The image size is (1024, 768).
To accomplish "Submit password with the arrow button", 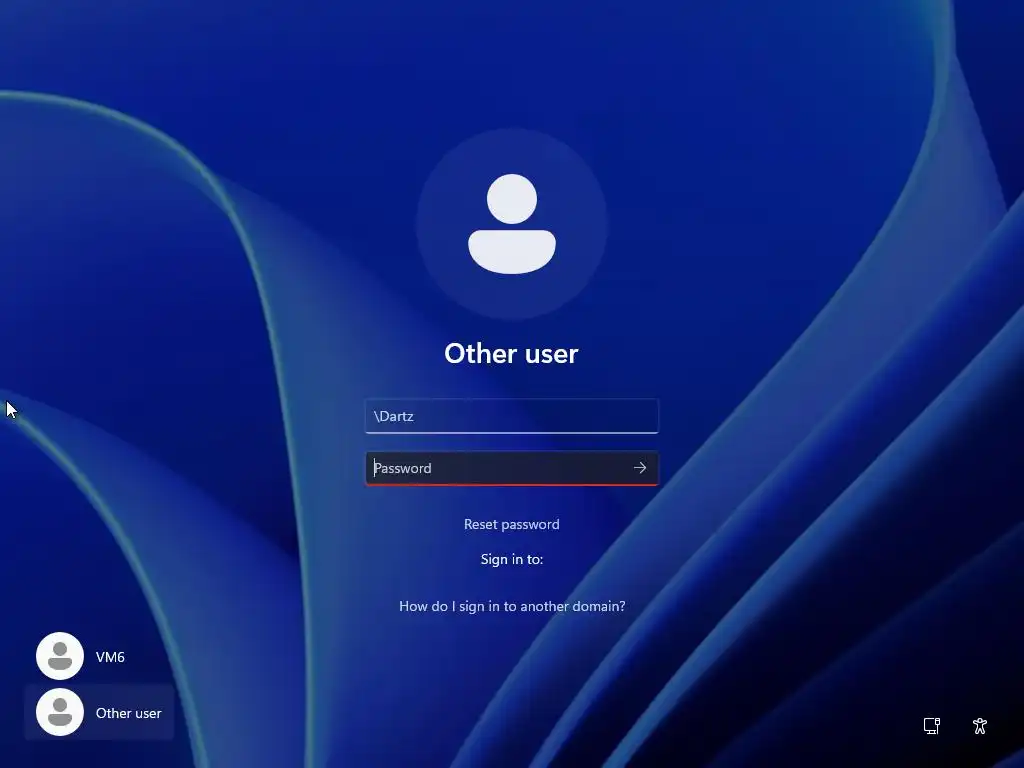I will pyautogui.click(x=640, y=468).
